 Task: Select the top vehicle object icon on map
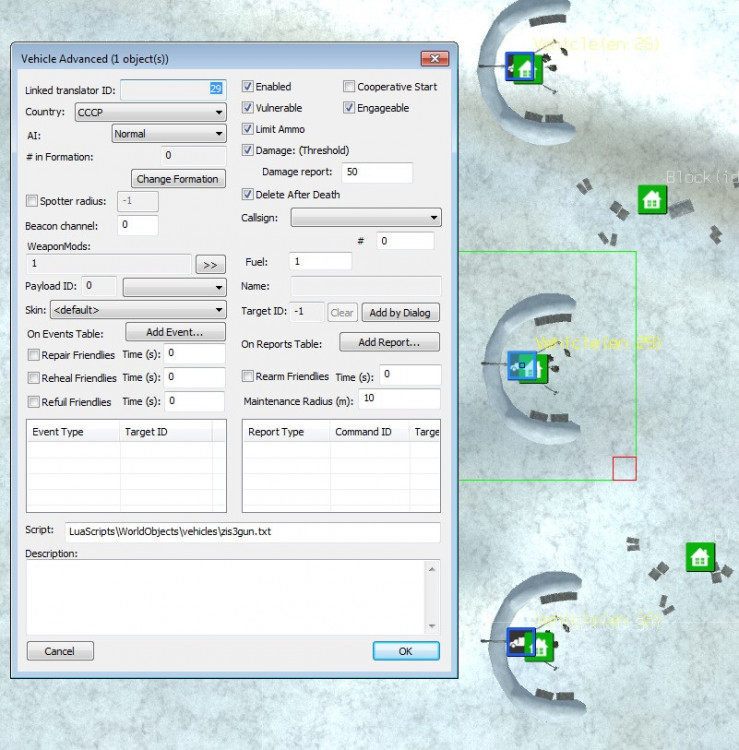[523, 68]
